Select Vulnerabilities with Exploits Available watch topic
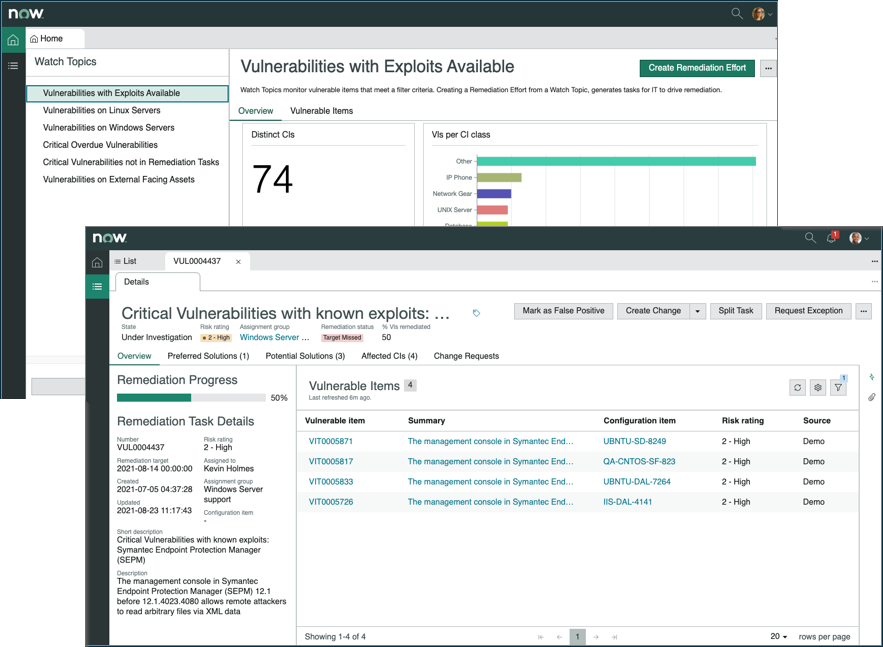Viewport: 883px width, 647px height. click(127, 93)
